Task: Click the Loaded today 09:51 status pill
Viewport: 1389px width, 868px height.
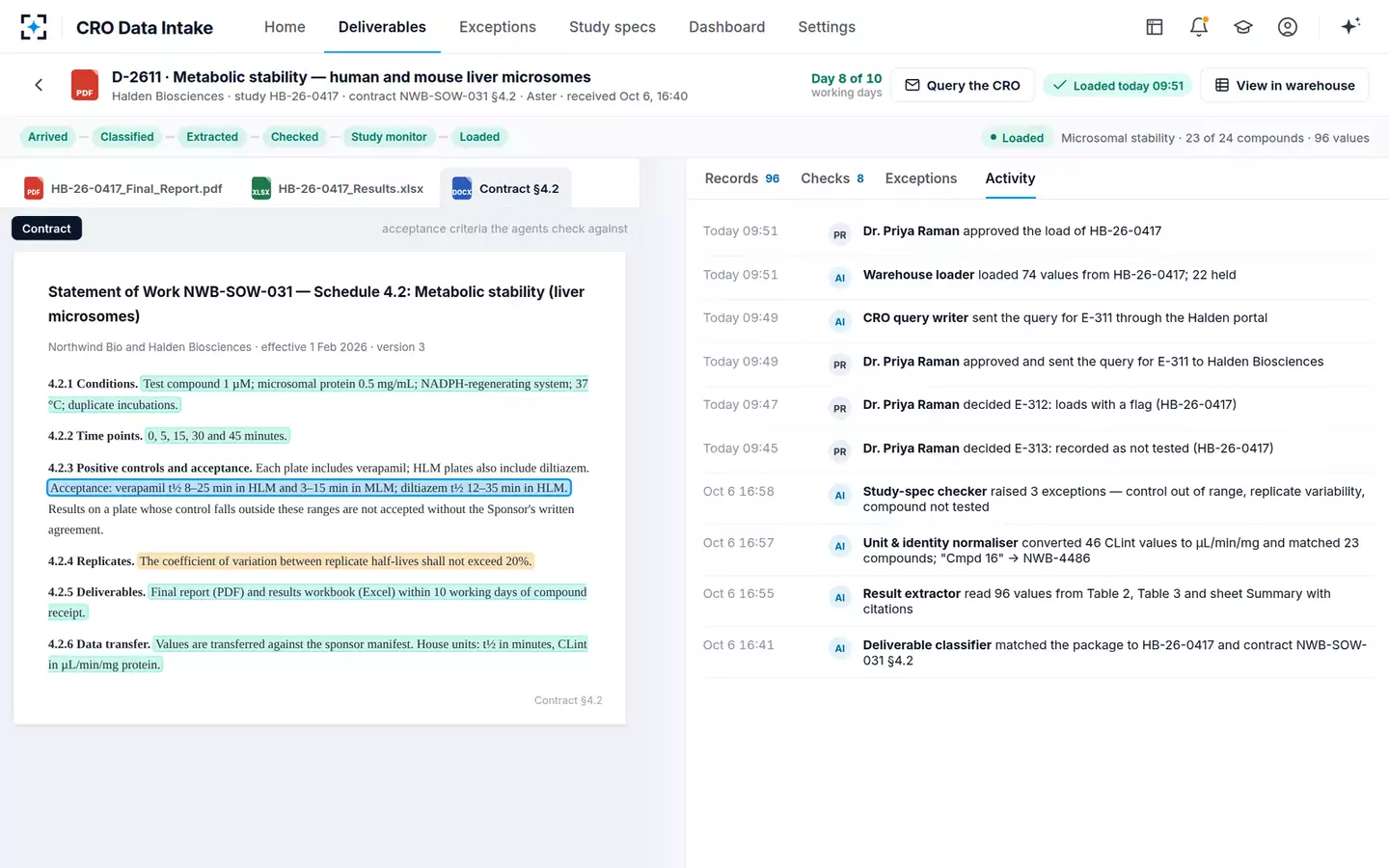Action: pos(1118,85)
